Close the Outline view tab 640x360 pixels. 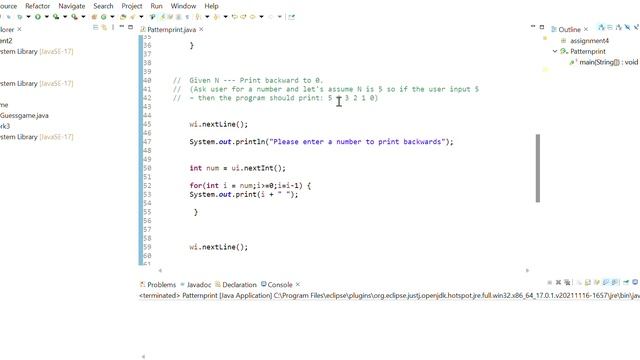click(x=586, y=29)
